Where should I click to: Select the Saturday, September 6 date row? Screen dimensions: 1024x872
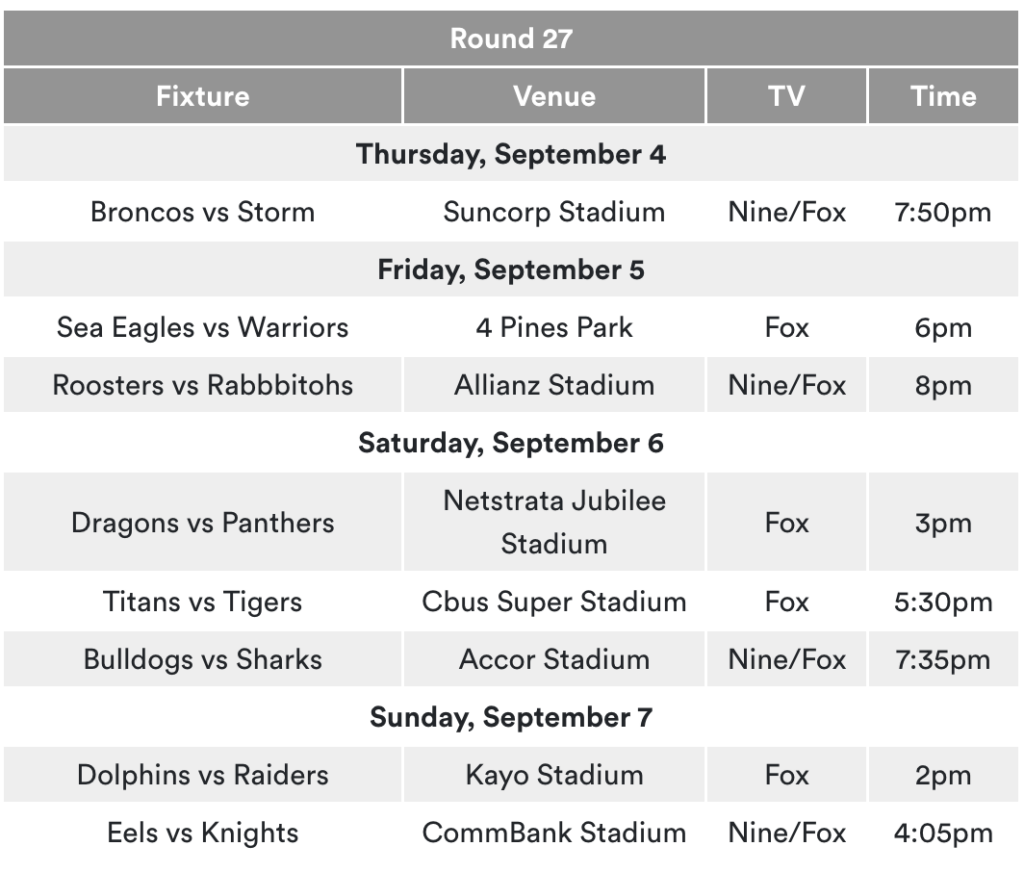pyautogui.click(x=511, y=442)
